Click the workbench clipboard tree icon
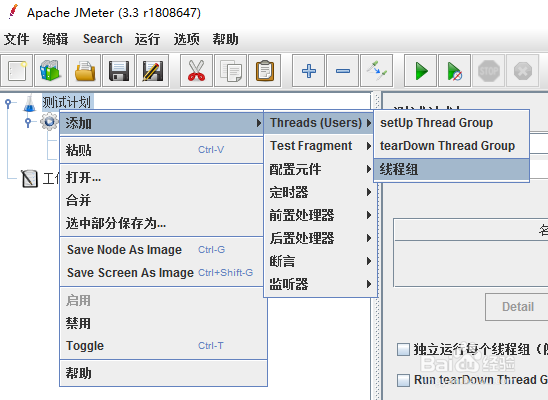The height and width of the screenshot is (400, 548). coord(29,179)
